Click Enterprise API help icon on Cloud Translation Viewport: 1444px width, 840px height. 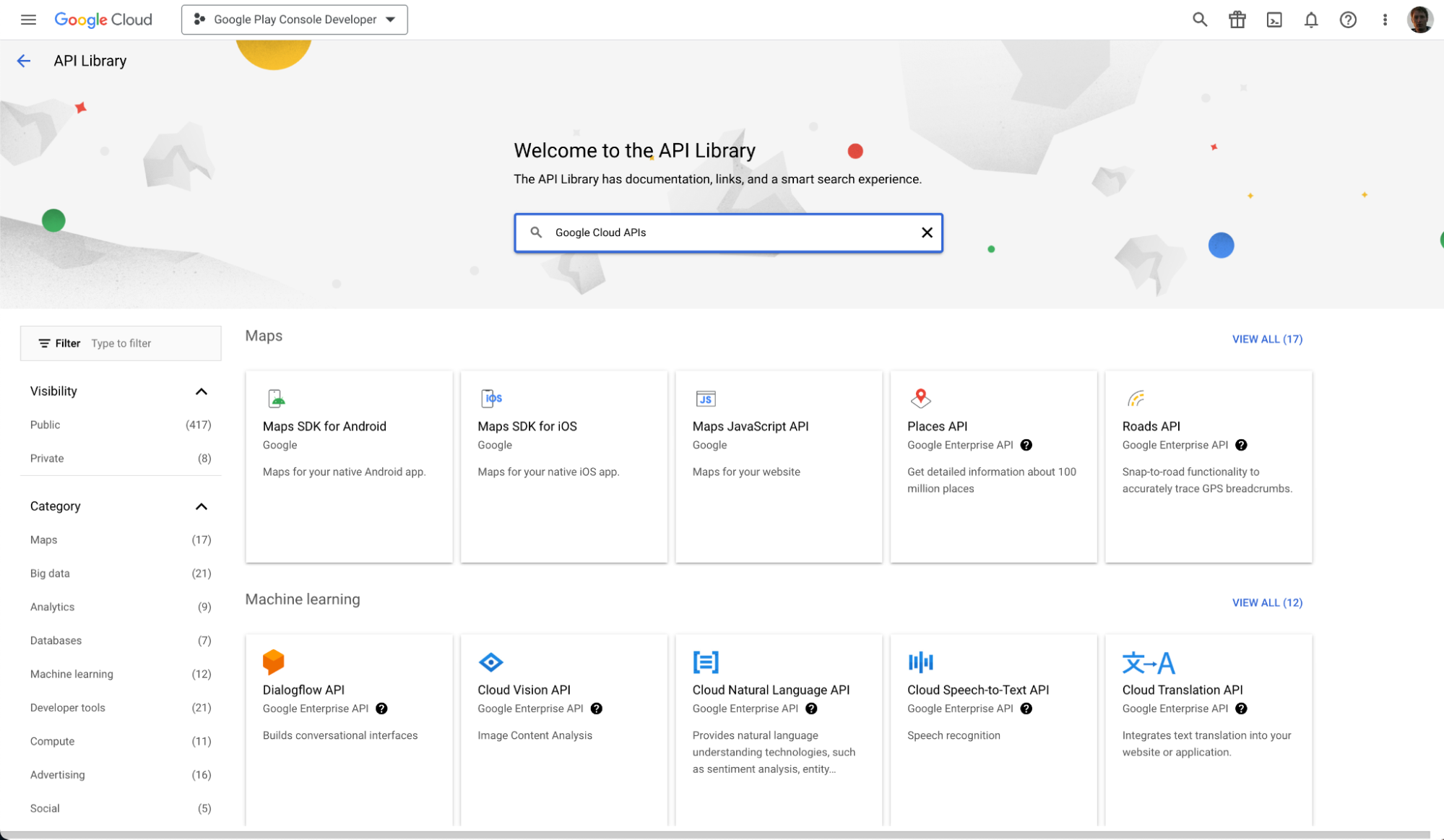(1241, 709)
